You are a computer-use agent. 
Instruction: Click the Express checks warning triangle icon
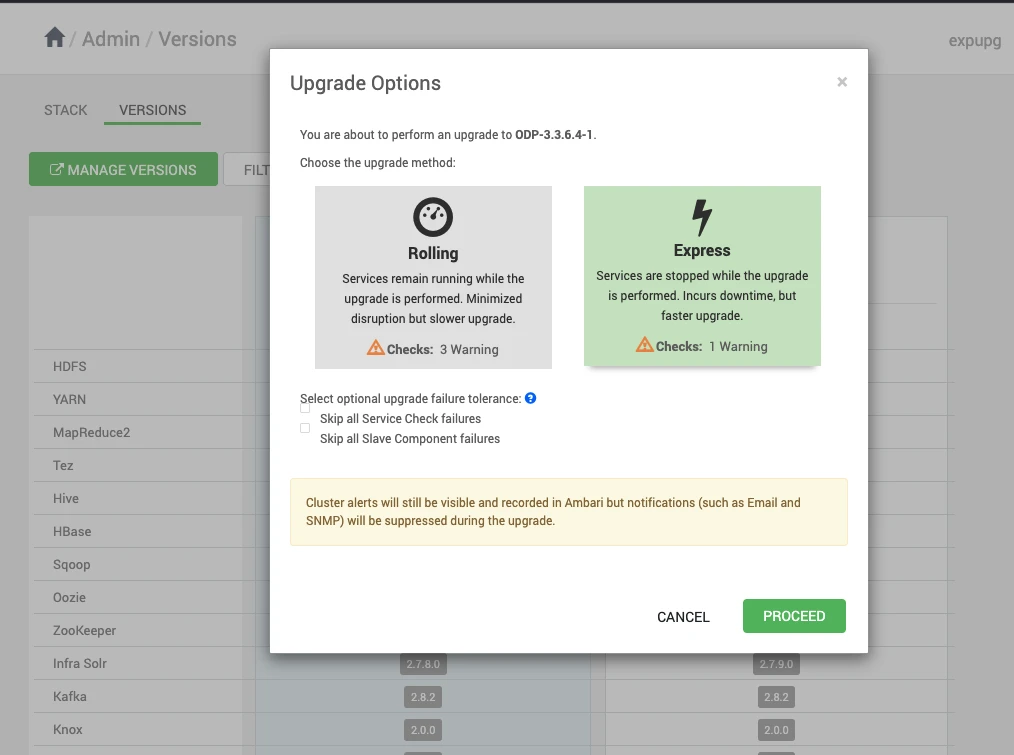click(x=645, y=345)
